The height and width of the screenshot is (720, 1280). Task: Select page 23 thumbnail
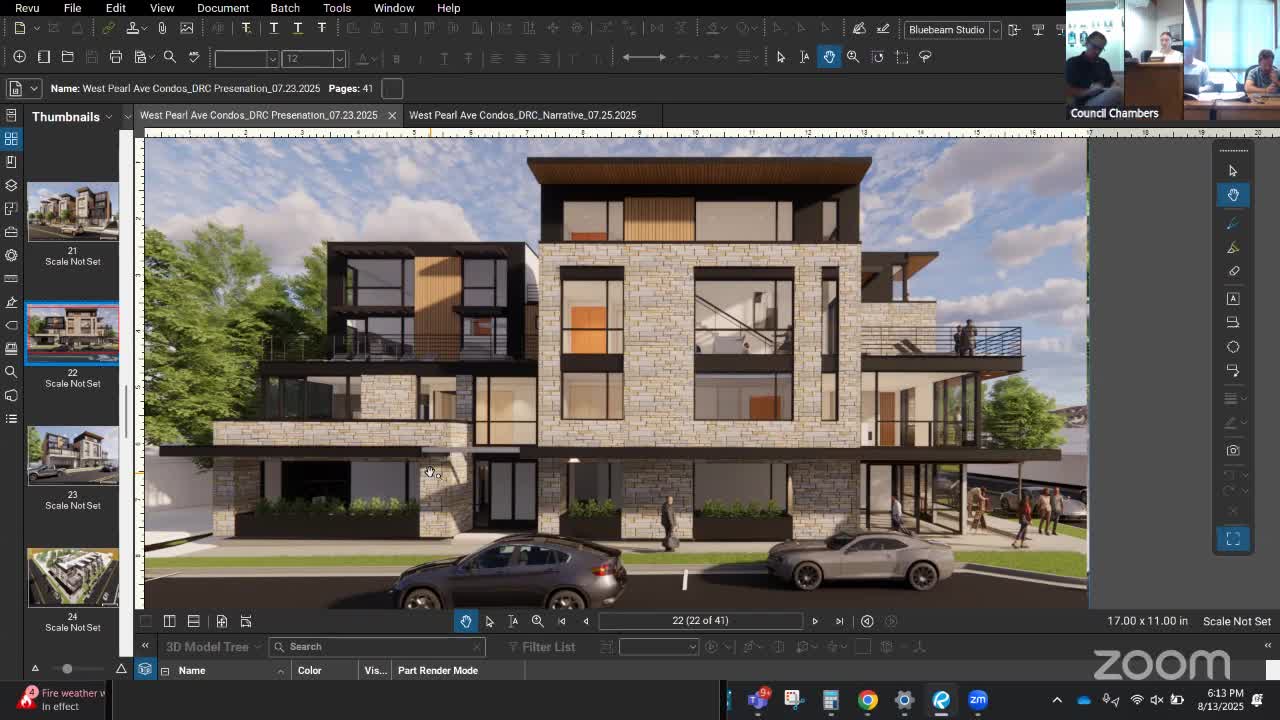(x=72, y=457)
